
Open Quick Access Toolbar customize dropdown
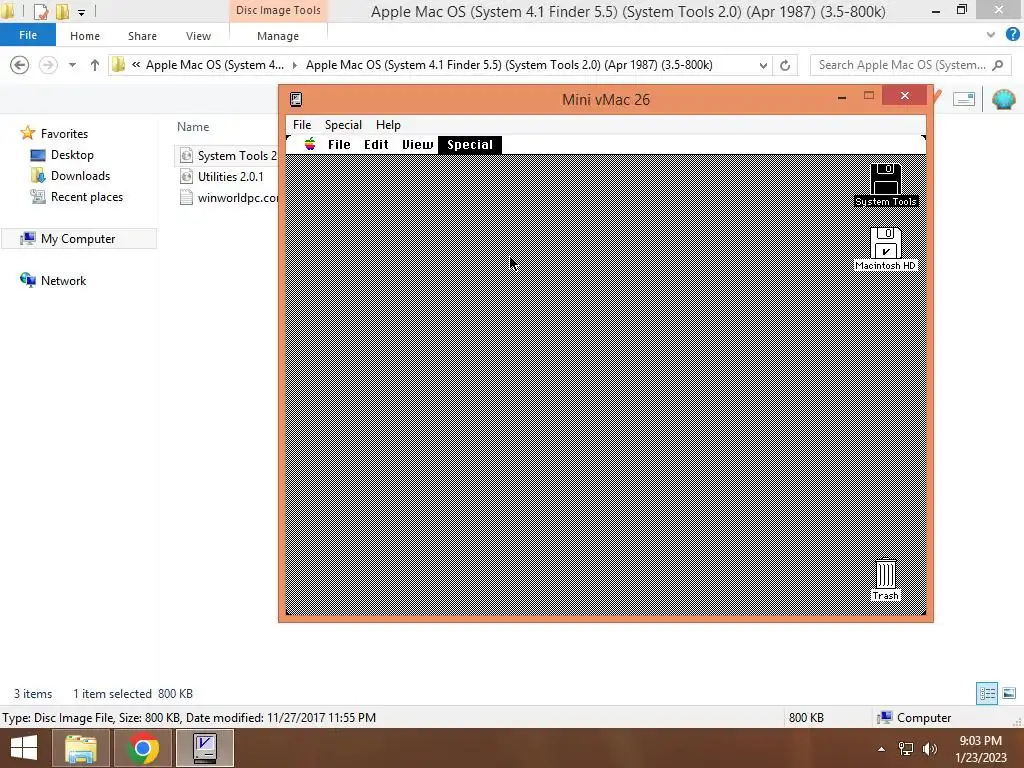point(81,12)
